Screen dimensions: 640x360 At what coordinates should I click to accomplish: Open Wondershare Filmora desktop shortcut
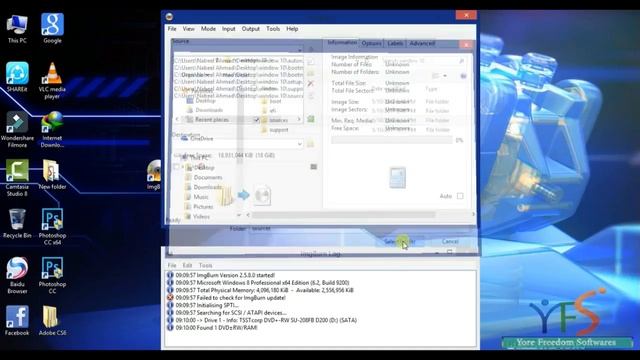click(x=17, y=129)
